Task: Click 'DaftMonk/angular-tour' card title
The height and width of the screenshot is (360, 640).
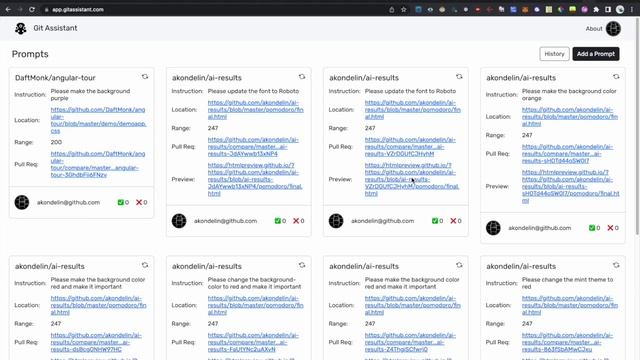Action: pyautogui.click(x=55, y=78)
